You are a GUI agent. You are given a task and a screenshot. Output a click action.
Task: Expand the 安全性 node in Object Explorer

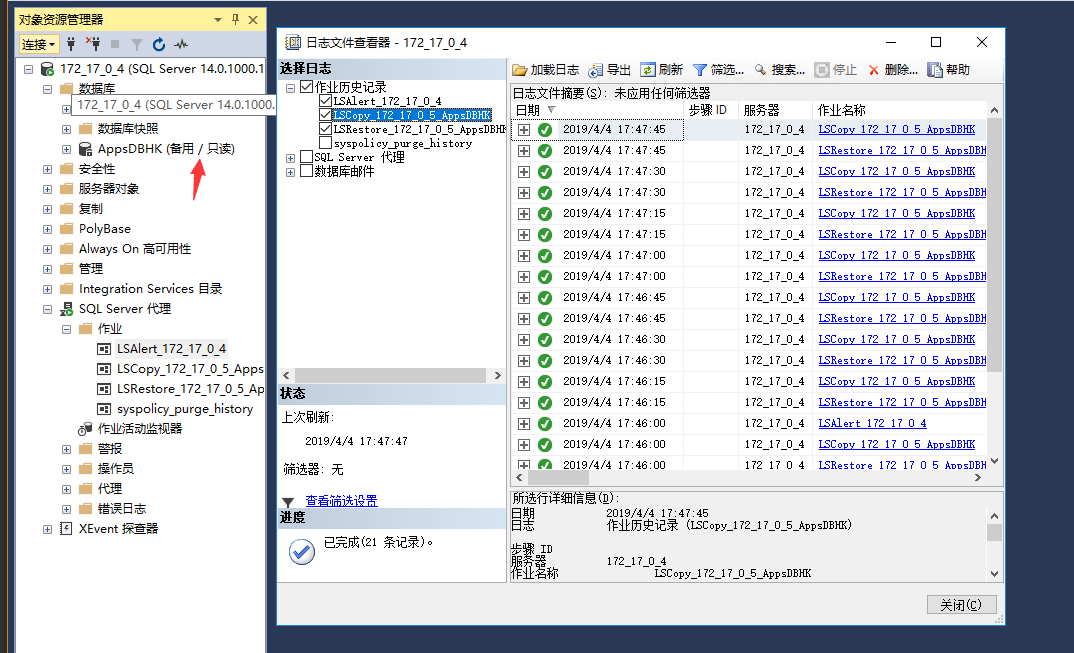pyautogui.click(x=47, y=168)
